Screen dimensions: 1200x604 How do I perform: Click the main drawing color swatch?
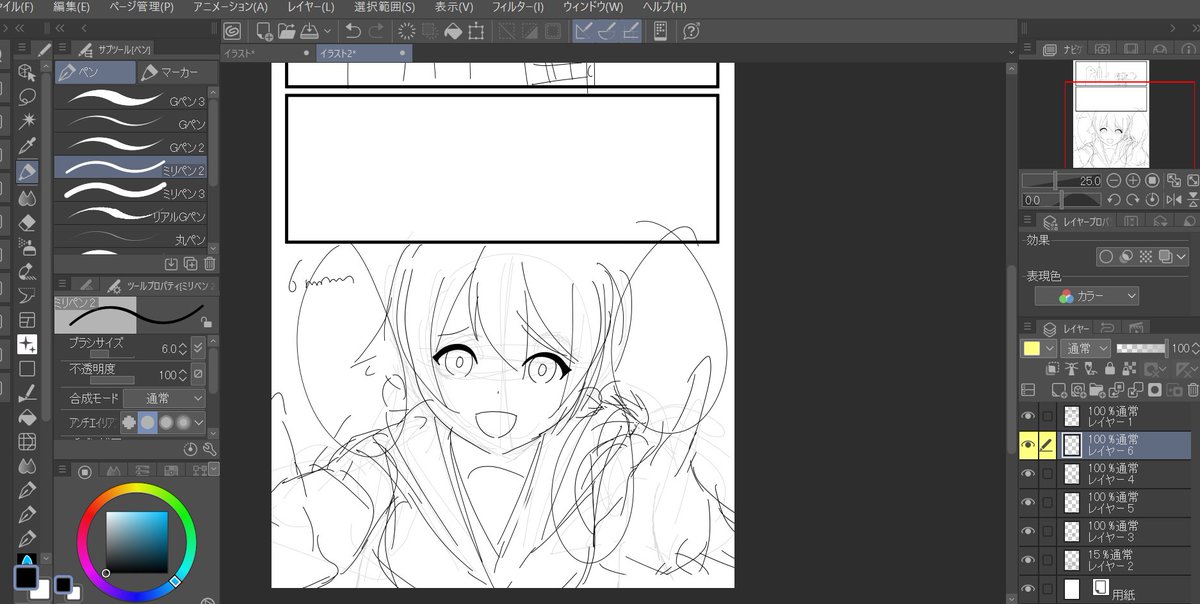point(25,578)
